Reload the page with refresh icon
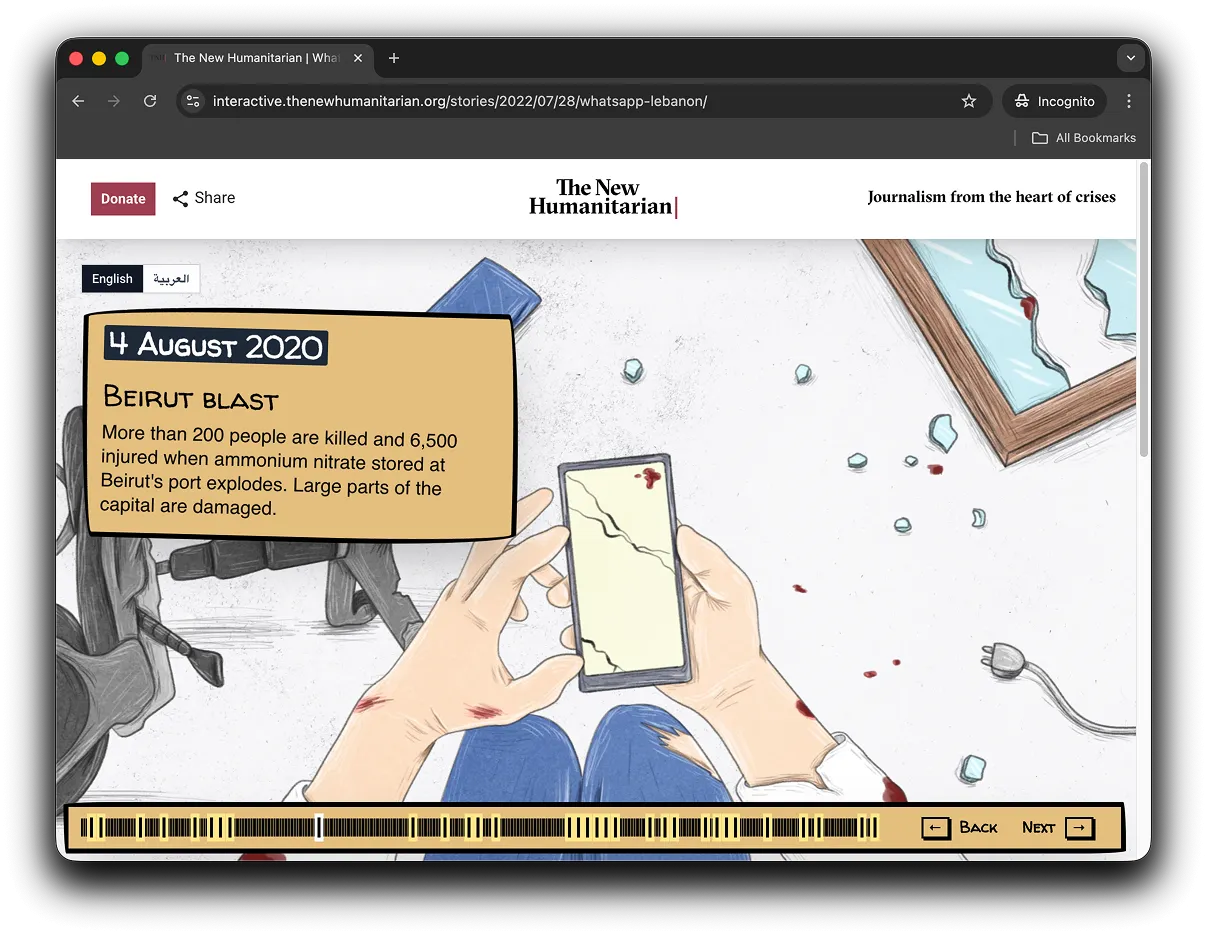This screenshot has height=935, width=1207. (x=150, y=101)
